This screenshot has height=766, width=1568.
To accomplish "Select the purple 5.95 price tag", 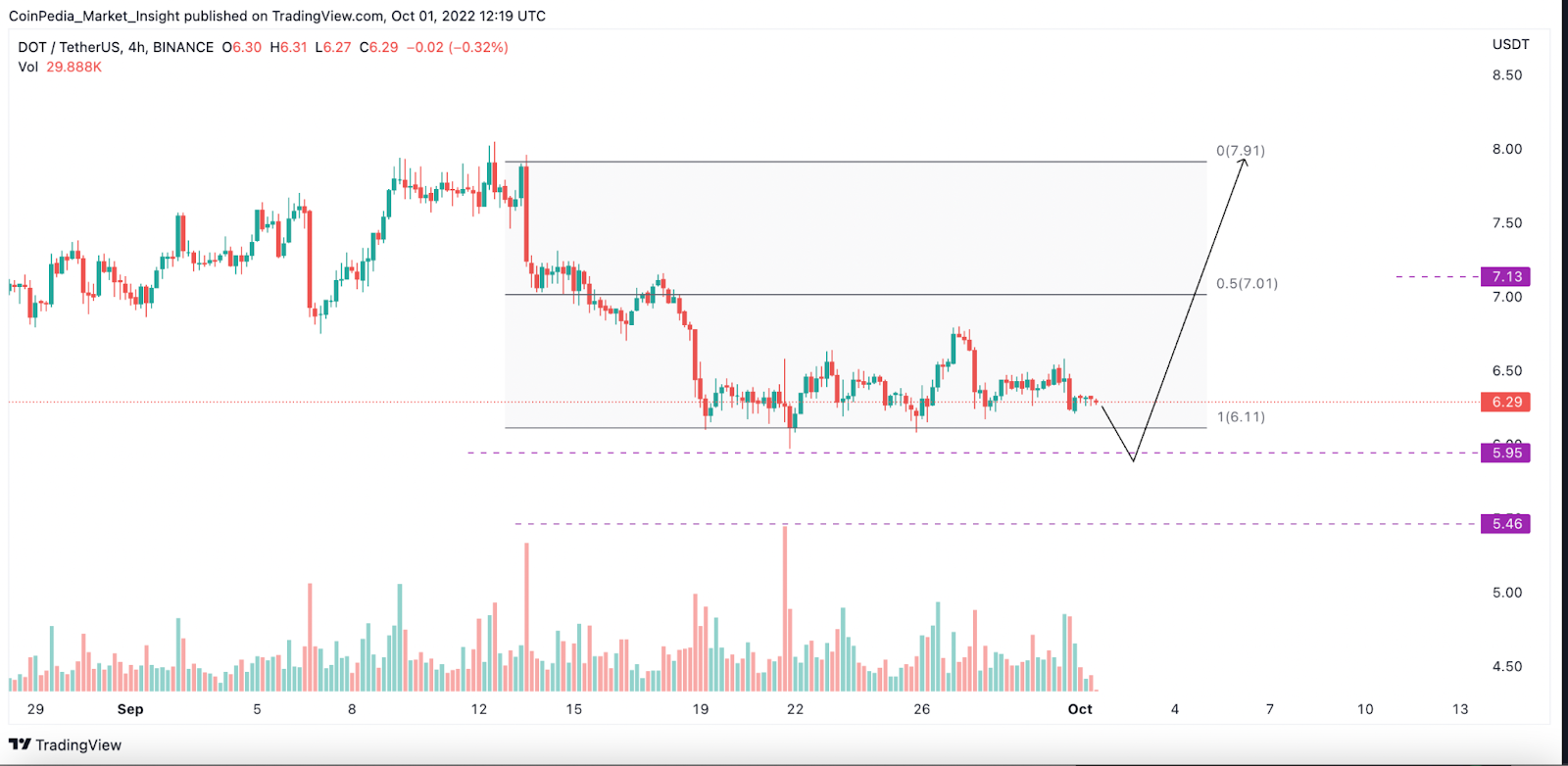I will coord(1506,453).
